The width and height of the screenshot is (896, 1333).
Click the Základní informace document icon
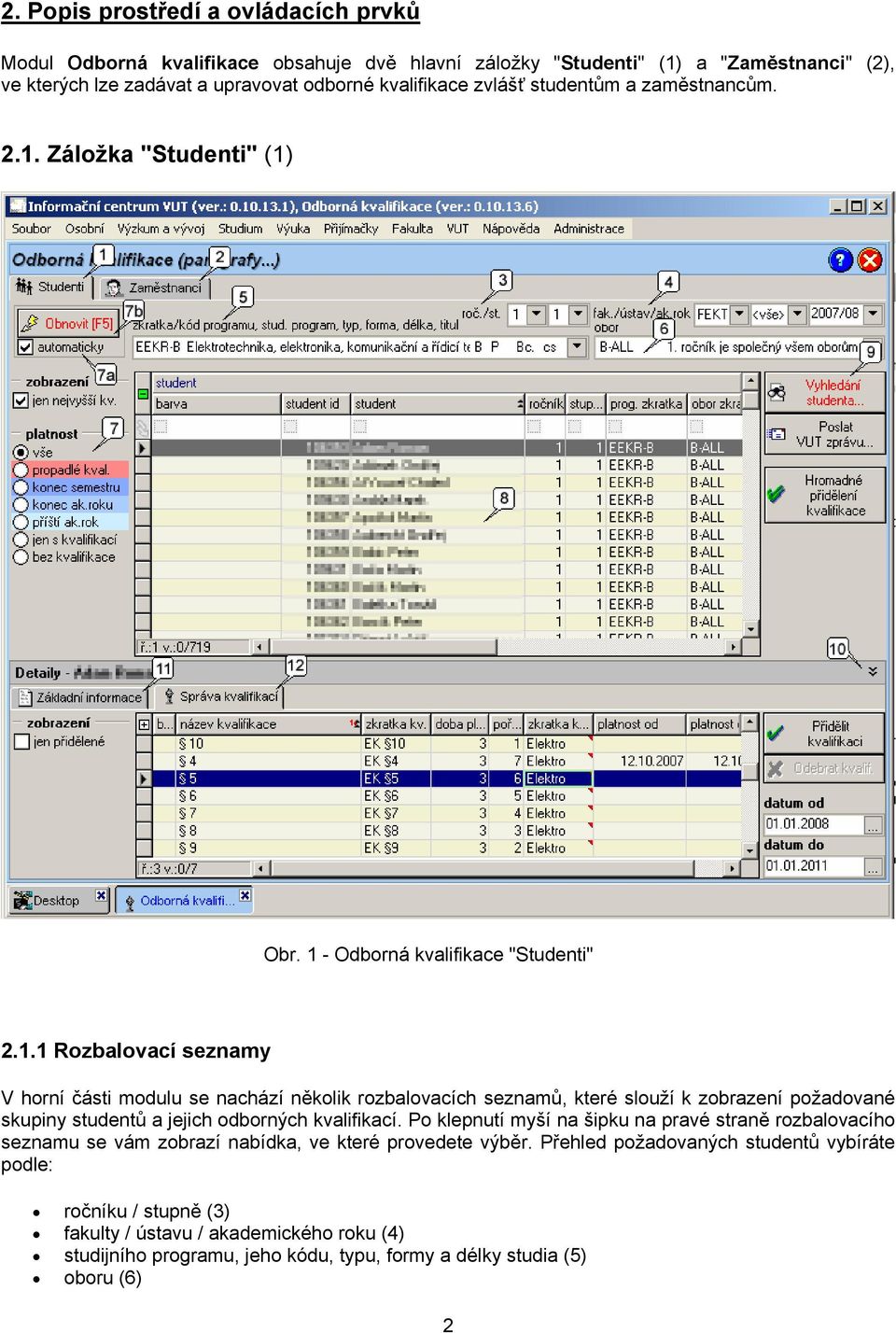[26, 697]
